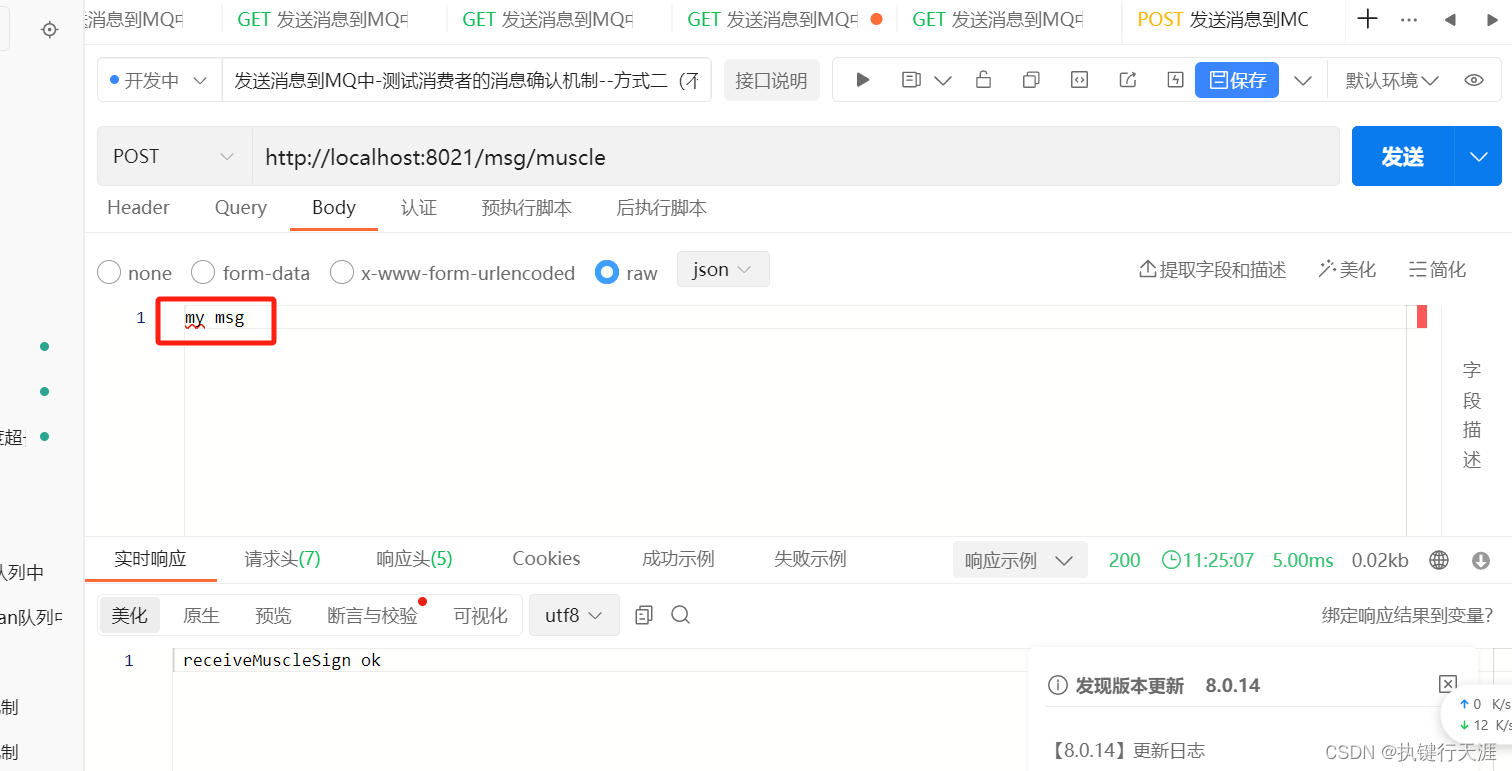Click the 接口说明 button
The image size is (1512, 771).
(x=771, y=80)
